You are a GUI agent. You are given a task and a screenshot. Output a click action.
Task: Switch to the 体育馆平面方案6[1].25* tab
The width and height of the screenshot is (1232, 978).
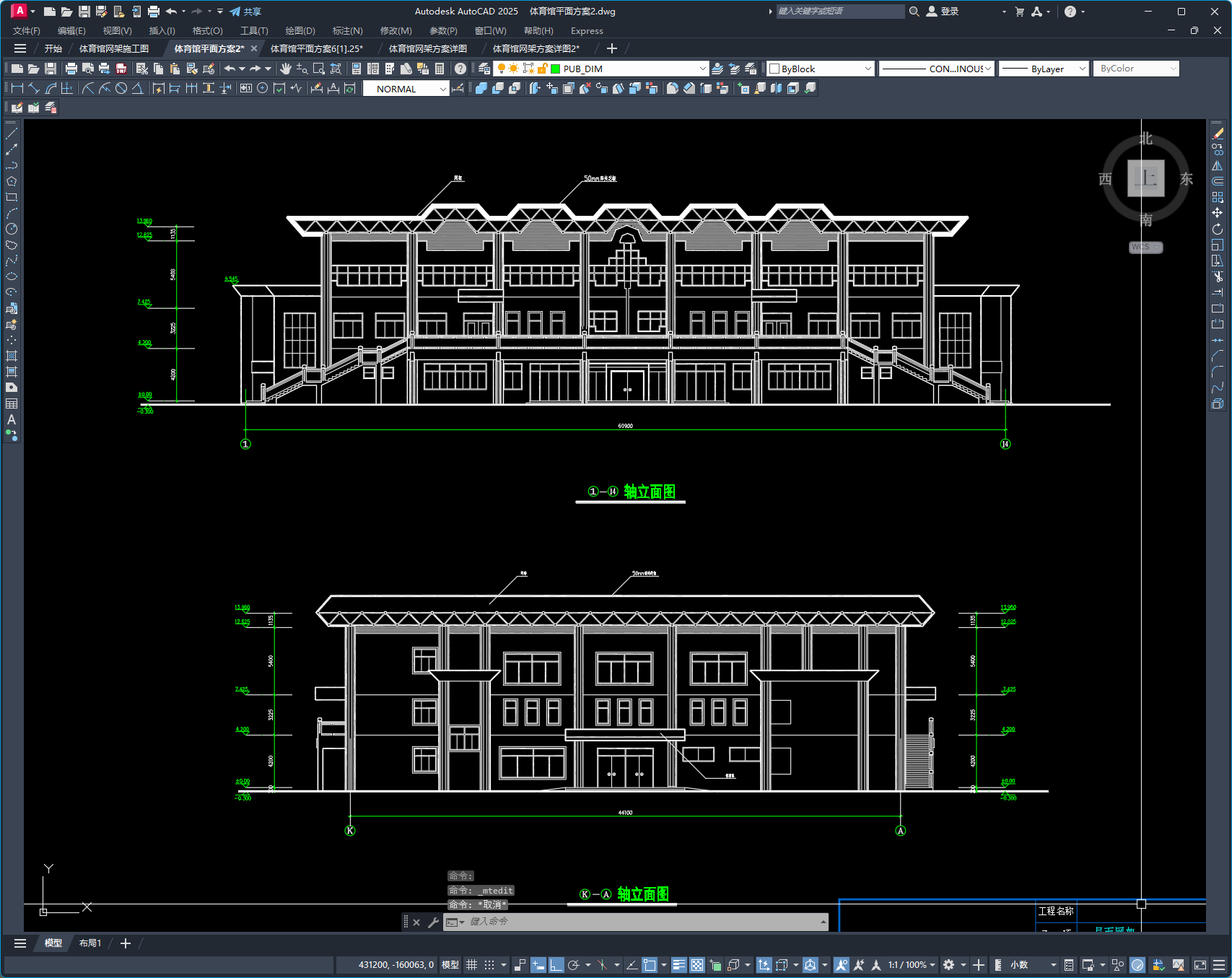[x=317, y=48]
